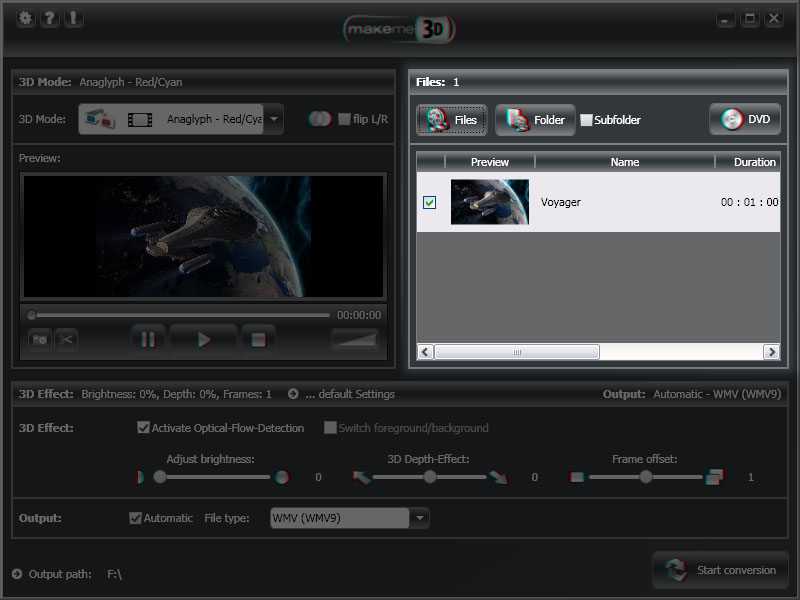The height and width of the screenshot is (600, 800).
Task: Pause the preview playback
Action: [x=148, y=340]
